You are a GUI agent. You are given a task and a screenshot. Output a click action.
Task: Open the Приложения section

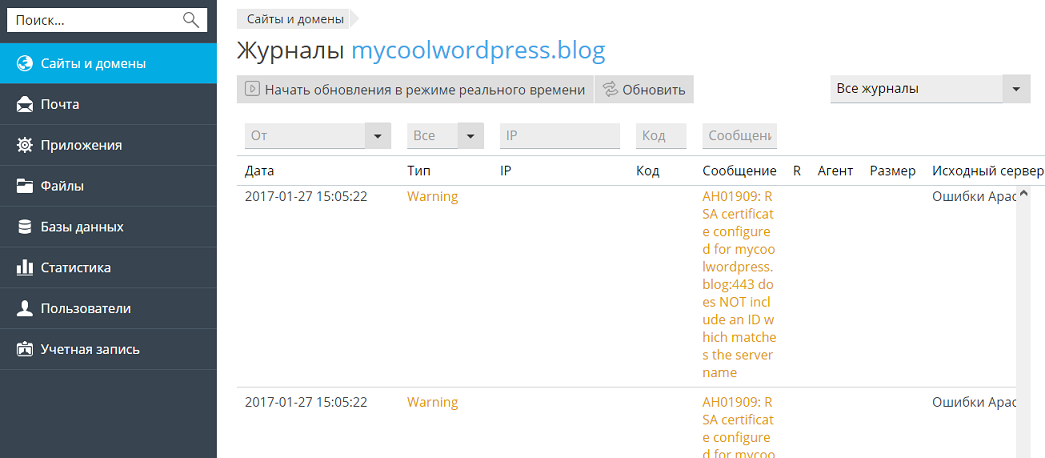108,145
